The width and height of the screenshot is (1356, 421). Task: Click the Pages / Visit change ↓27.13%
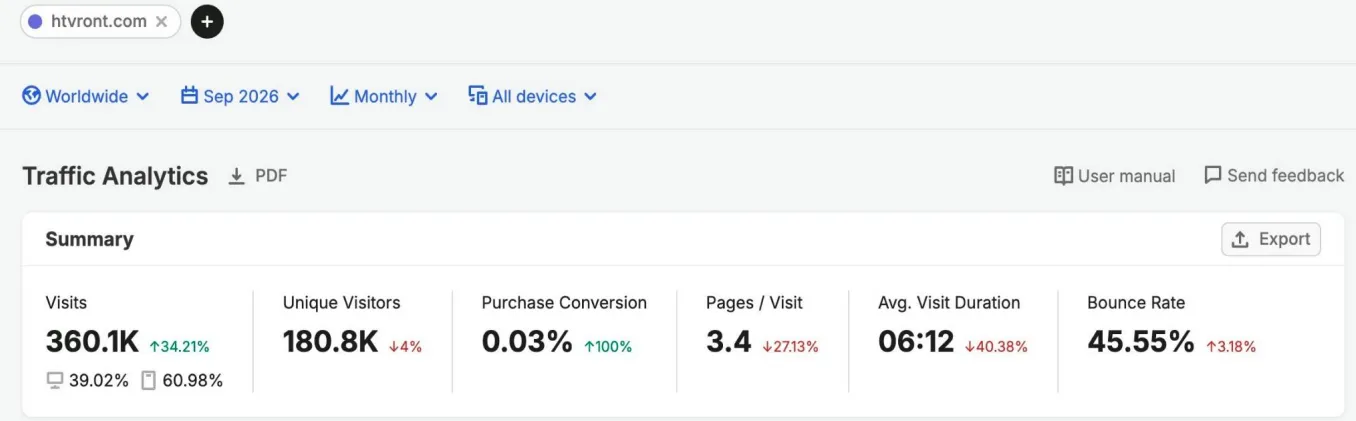pyautogui.click(x=790, y=347)
